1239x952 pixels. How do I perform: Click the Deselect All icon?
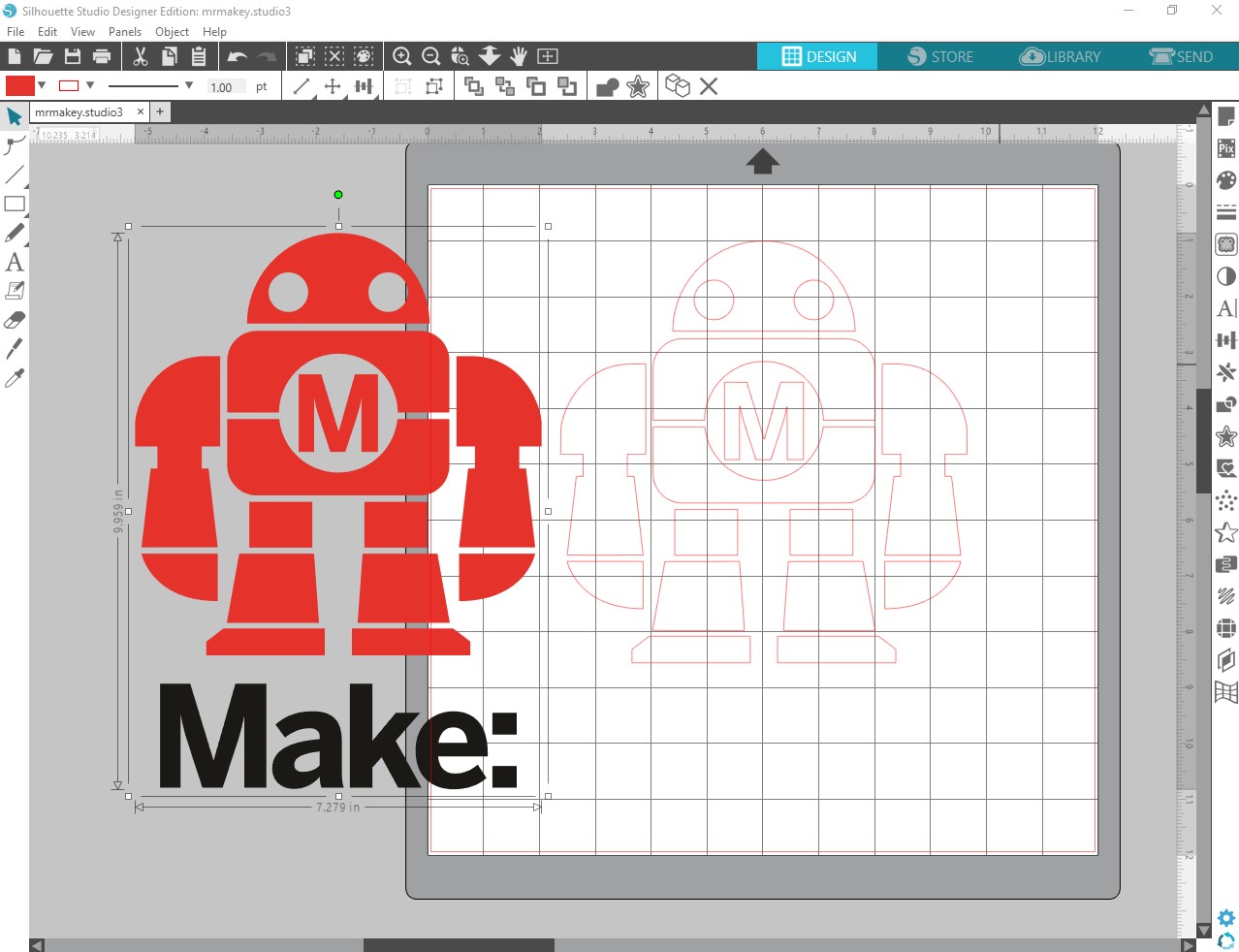(334, 56)
